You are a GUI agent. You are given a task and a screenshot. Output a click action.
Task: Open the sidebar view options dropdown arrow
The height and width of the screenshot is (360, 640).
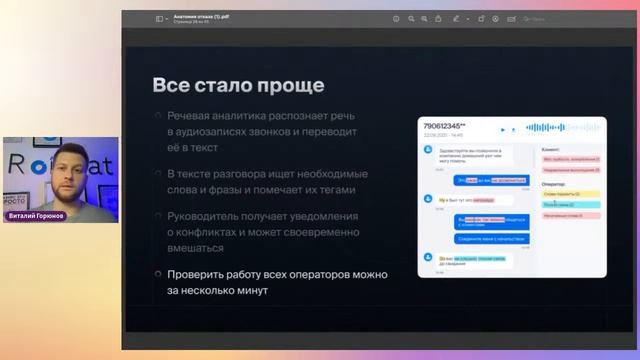click(167, 19)
